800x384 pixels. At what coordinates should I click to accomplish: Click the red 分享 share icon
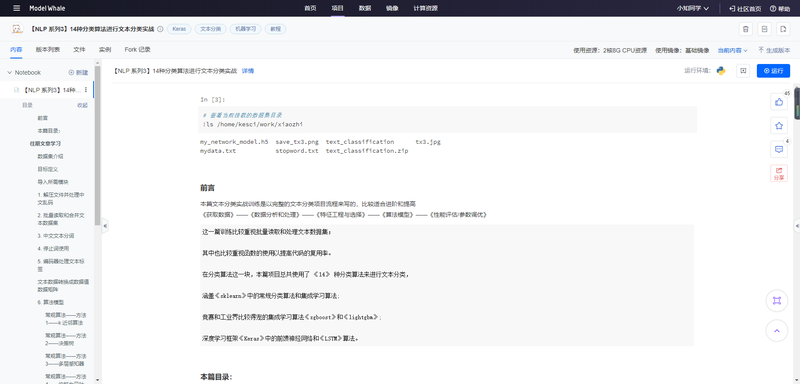pyautogui.click(x=779, y=173)
